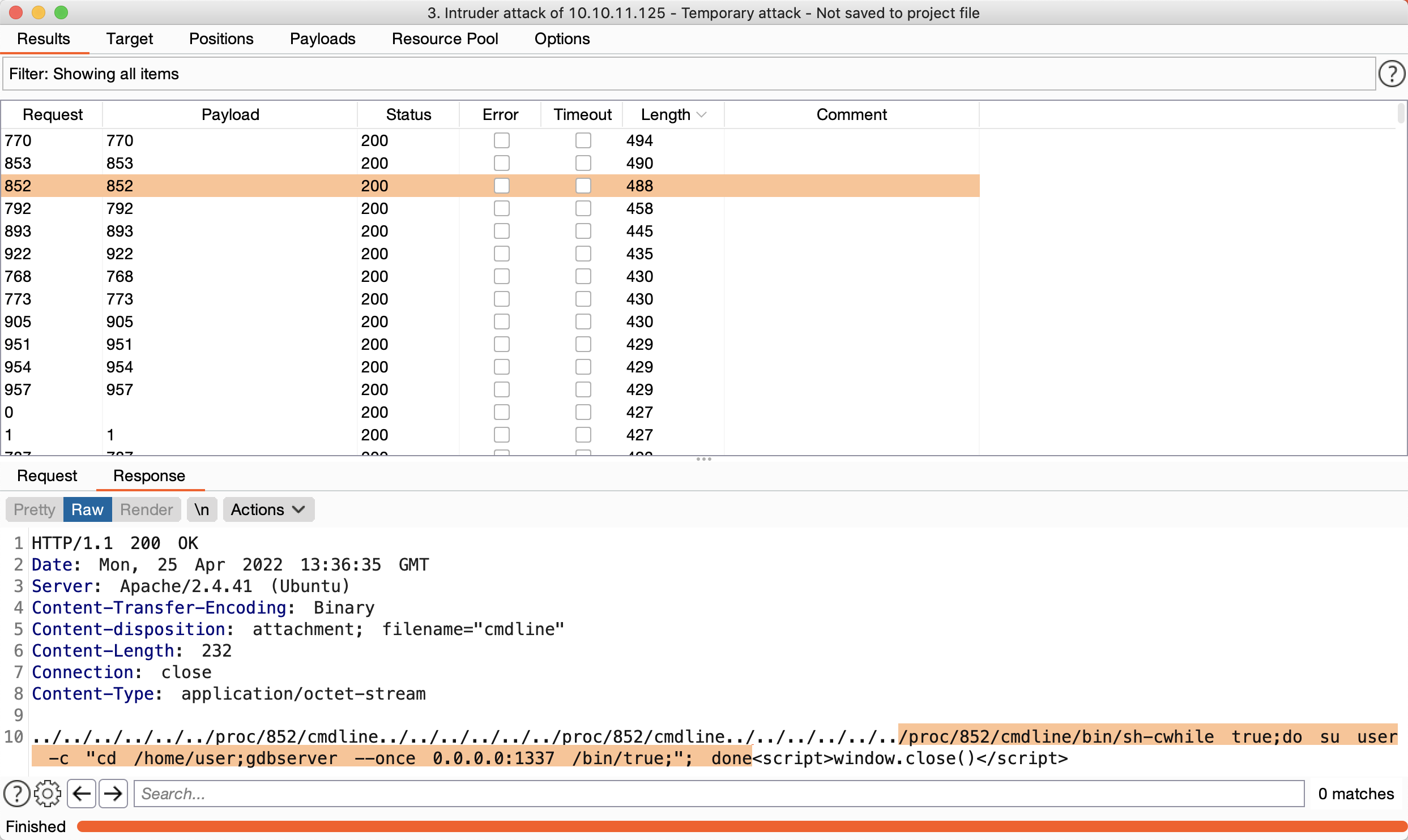Go to previous search match arrow
Screen dimensions: 1408x840
point(82,794)
